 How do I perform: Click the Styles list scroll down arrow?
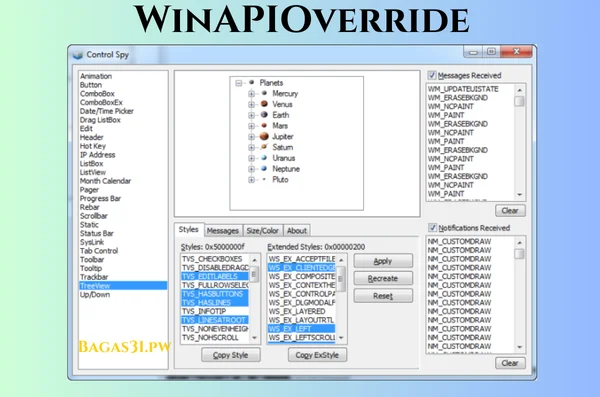point(254,338)
